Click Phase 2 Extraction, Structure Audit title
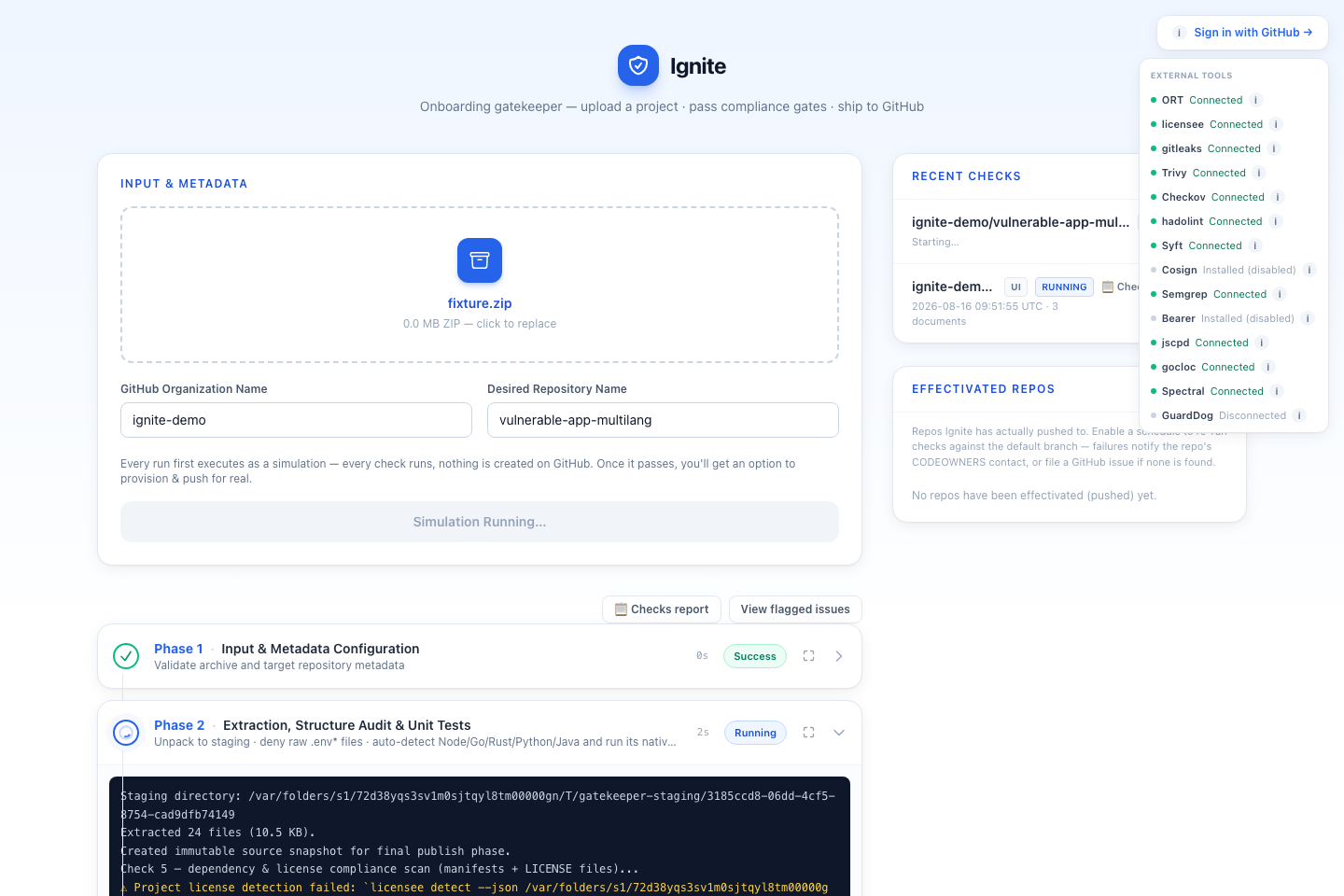Image resolution: width=1344 pixels, height=896 pixels. pos(347,725)
